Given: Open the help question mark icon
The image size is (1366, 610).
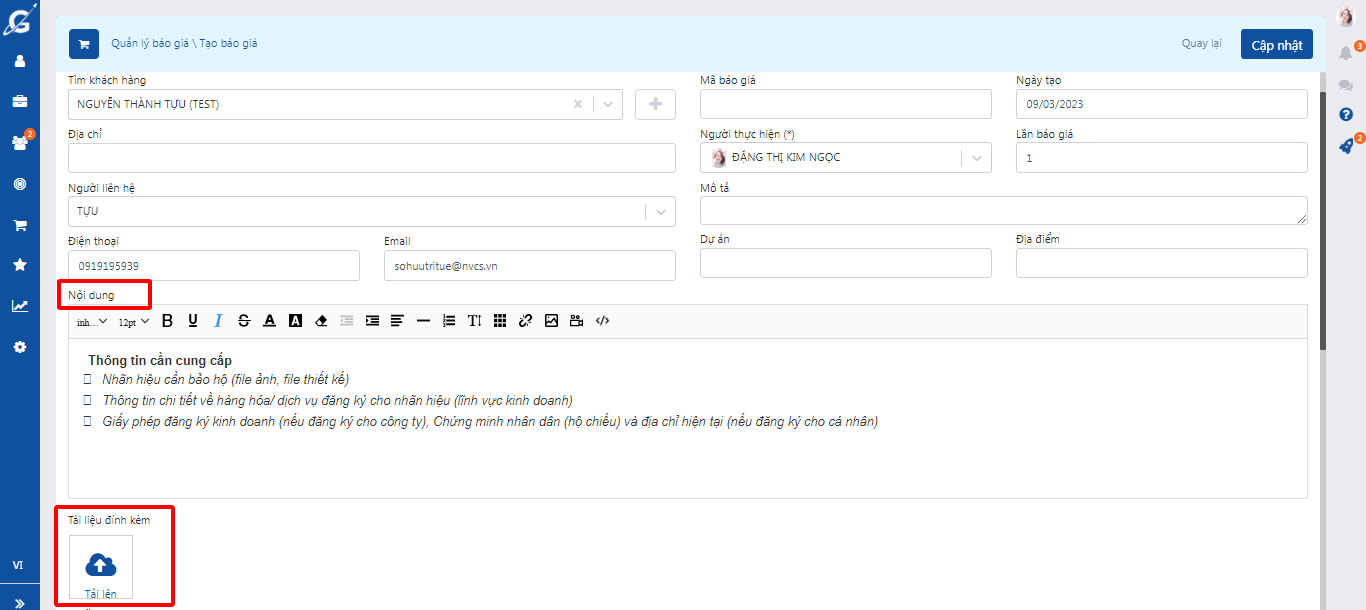Looking at the screenshot, I should (x=1346, y=114).
